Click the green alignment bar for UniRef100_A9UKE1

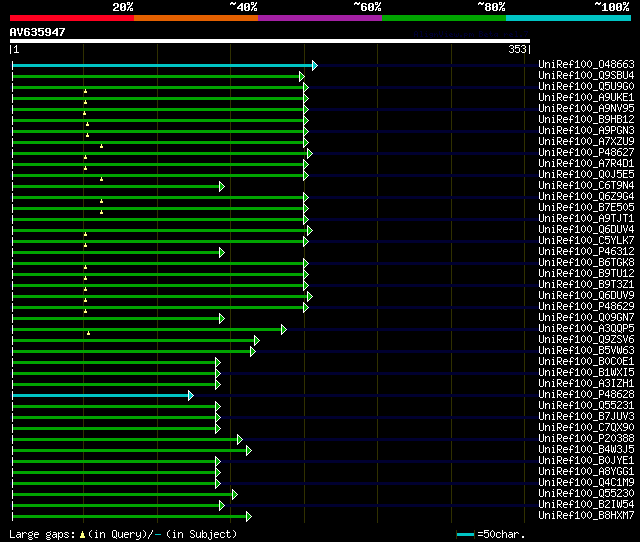point(158,98)
